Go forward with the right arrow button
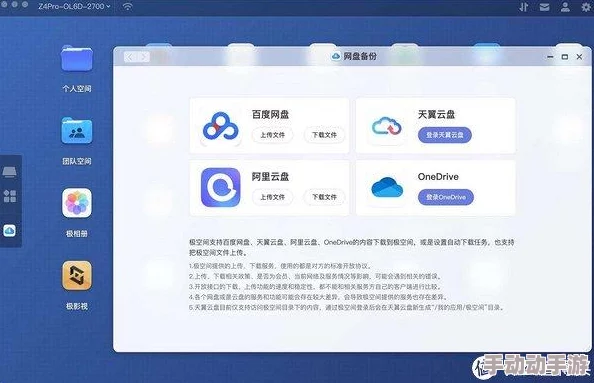Image resolution: width=594 pixels, height=383 pixels. (x=144, y=57)
